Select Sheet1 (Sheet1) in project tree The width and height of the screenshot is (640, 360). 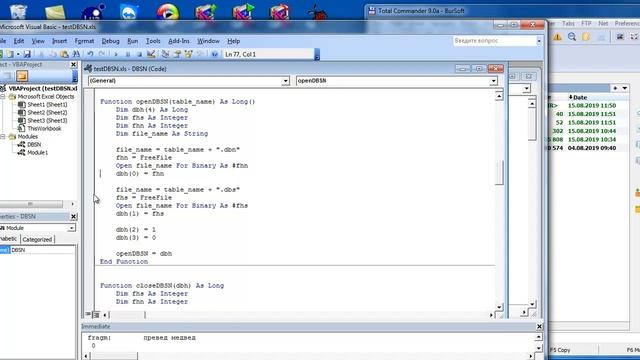coord(47,104)
